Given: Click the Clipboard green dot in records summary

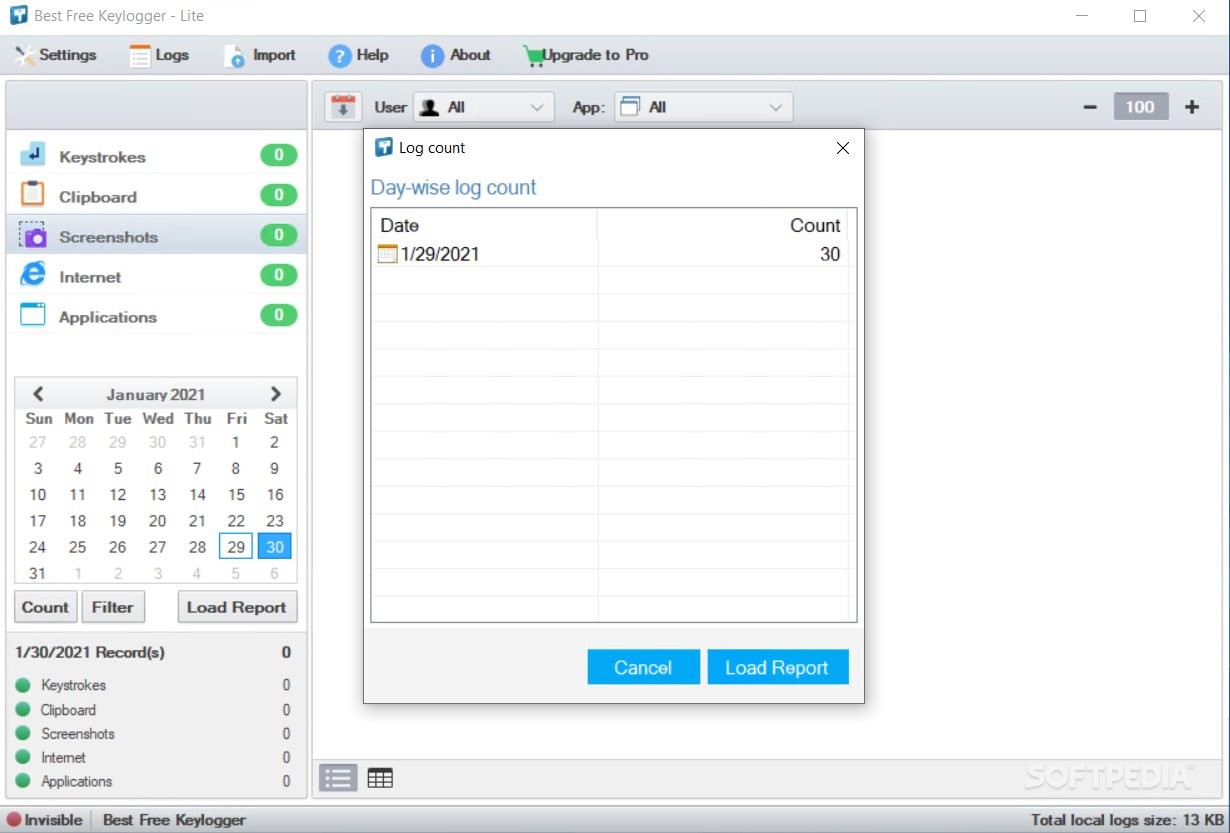Looking at the screenshot, I should click(23, 710).
